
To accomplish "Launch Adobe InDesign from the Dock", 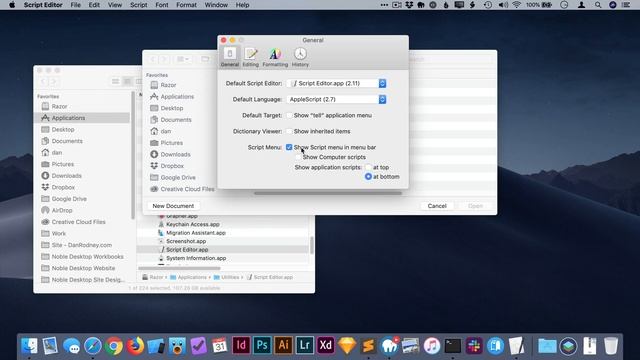I will (x=241, y=346).
